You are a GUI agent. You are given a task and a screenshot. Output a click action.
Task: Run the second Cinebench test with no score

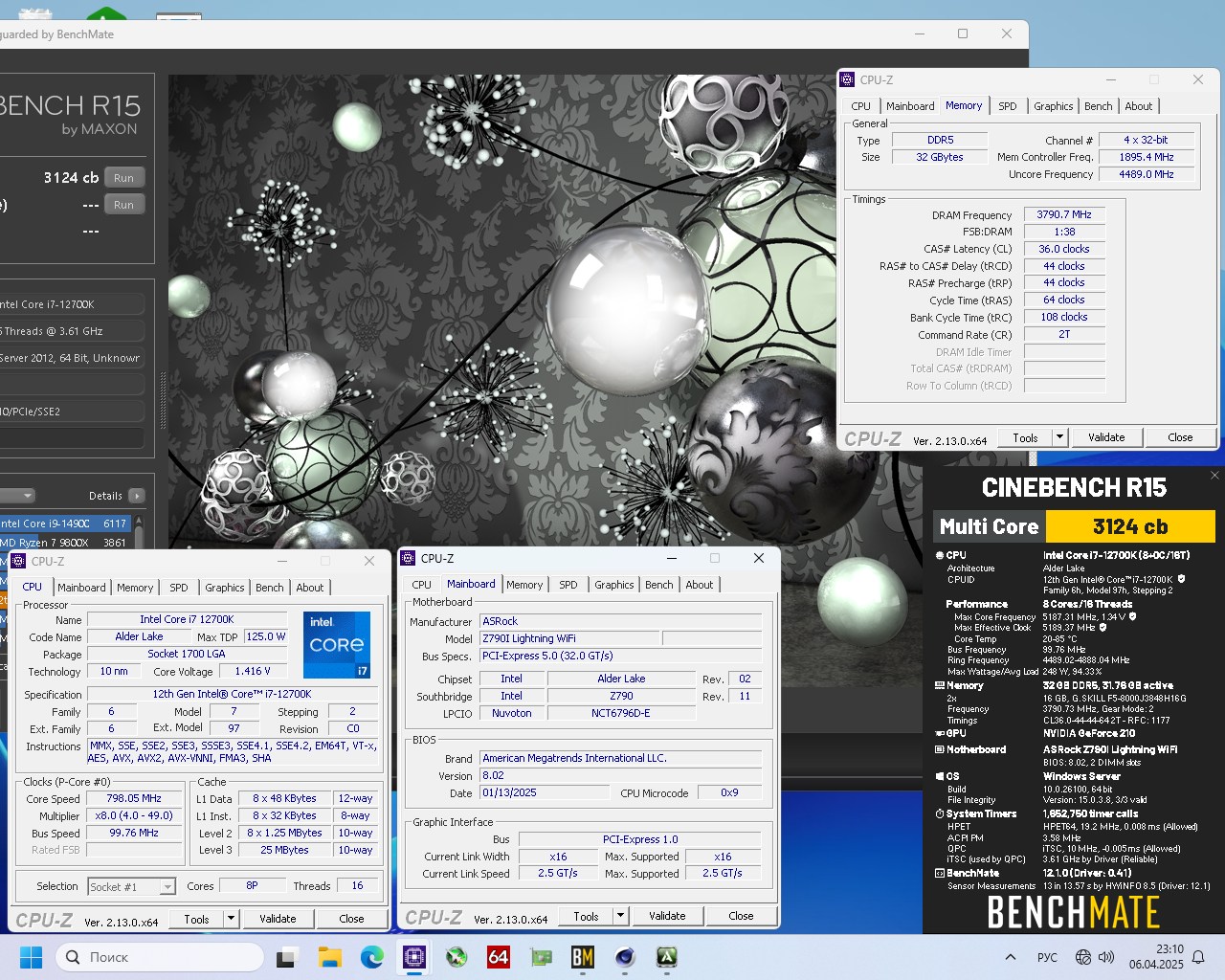[x=124, y=205]
